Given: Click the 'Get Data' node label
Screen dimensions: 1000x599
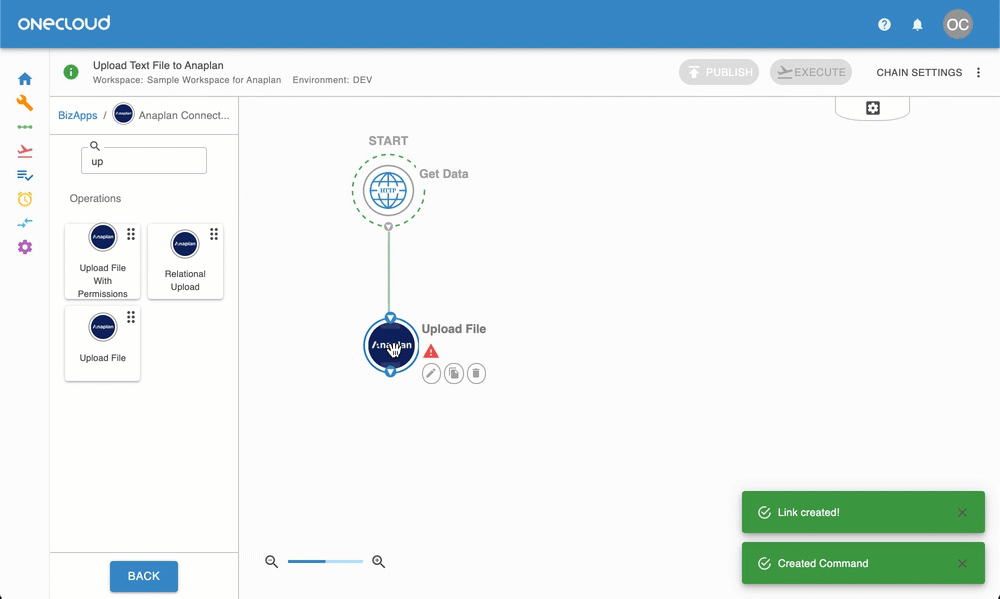Looking at the screenshot, I should pos(444,174).
